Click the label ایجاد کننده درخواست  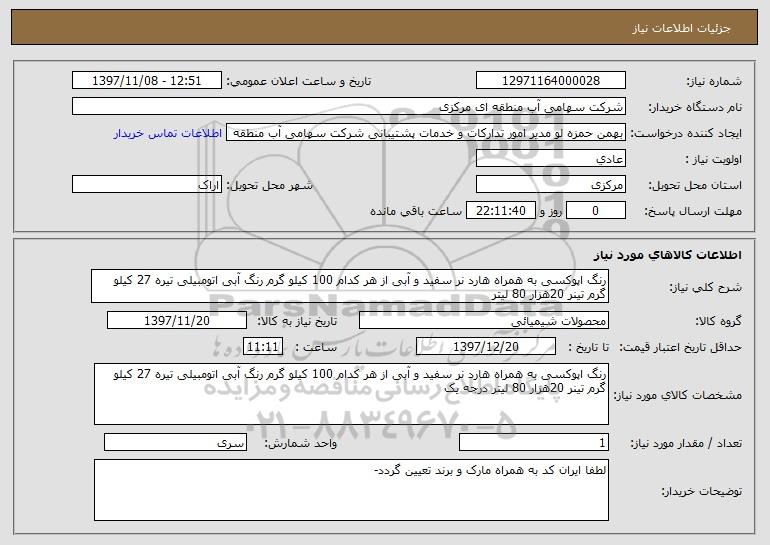686,134
